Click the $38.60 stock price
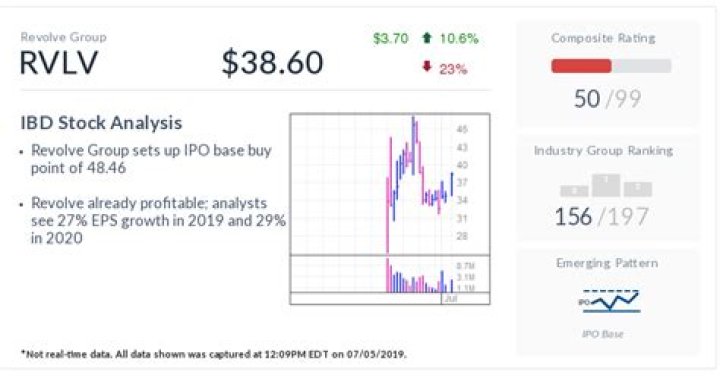 click(x=272, y=62)
